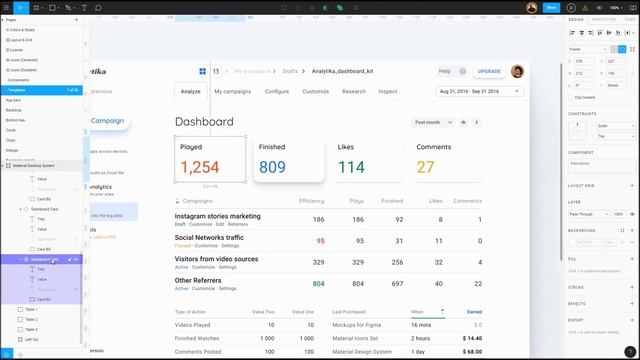Click the yellow warning triangle icon

click(585, 8)
